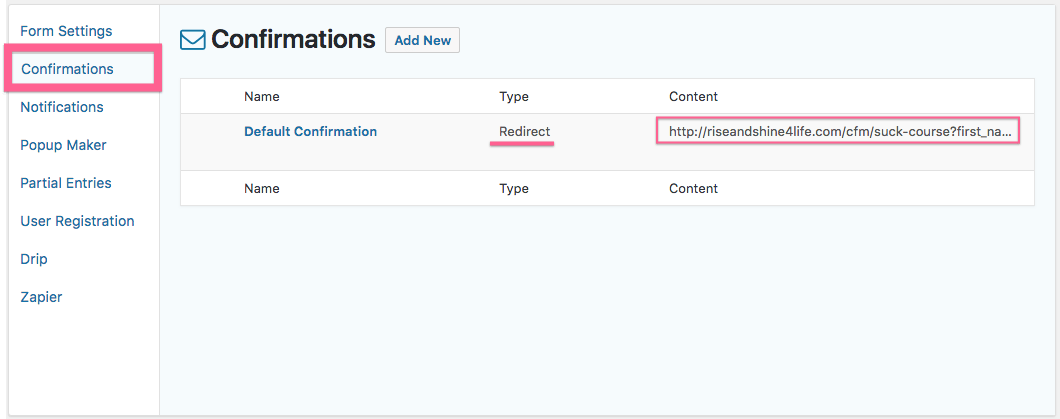This screenshot has height=419, width=1060.
Task: Open the Zapier settings tab
Action: pyautogui.click(x=41, y=297)
